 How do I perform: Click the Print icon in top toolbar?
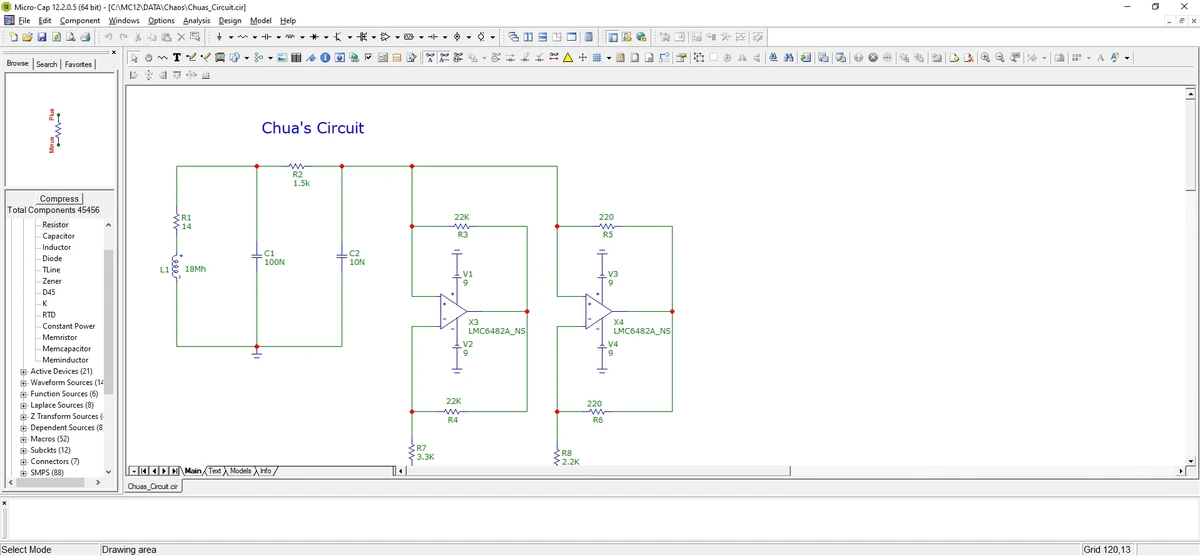pyautogui.click(x=85, y=37)
